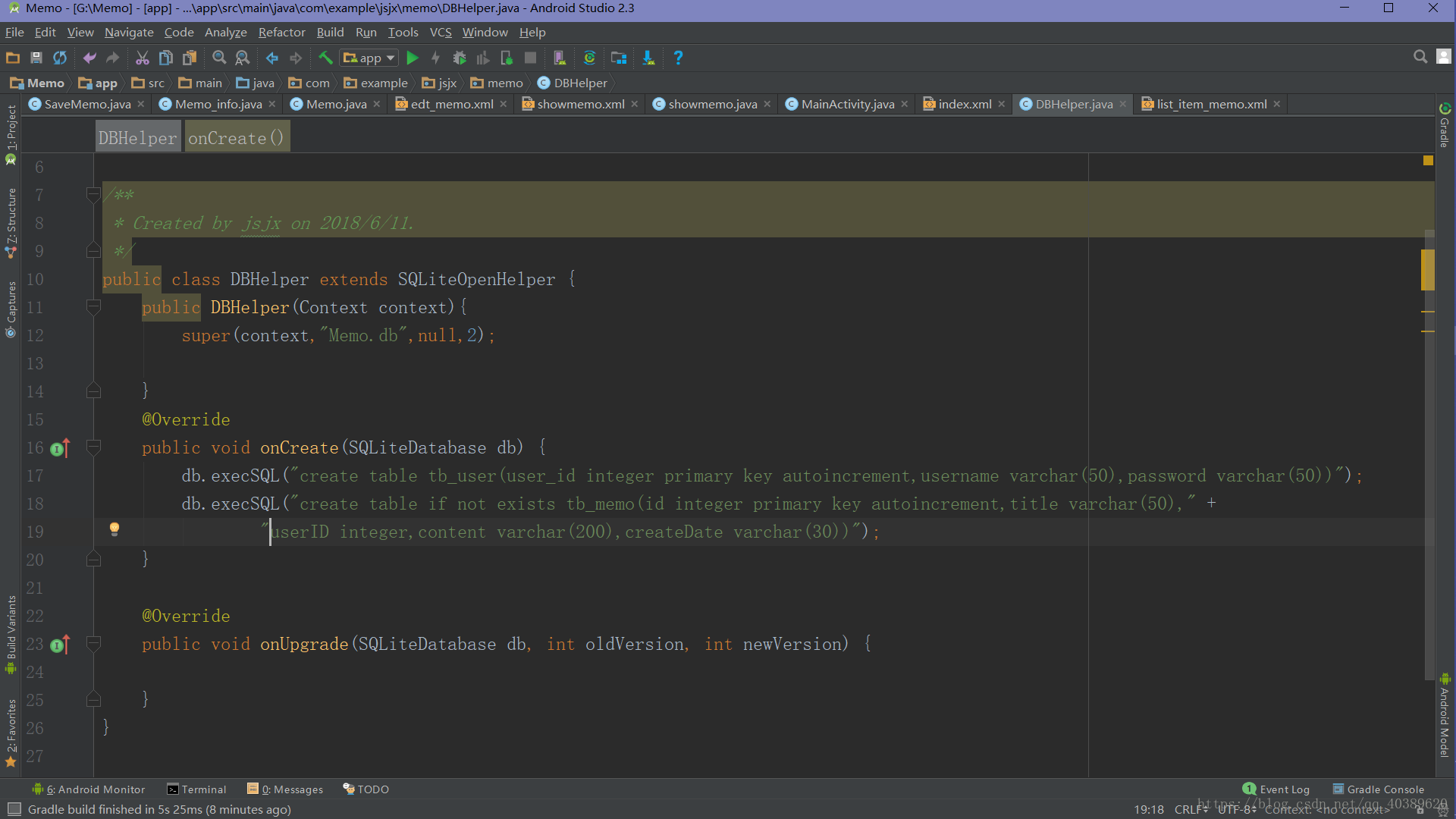Viewport: 1456px width, 819px height.
Task: Switch to the index.xml tab
Action: click(x=965, y=104)
